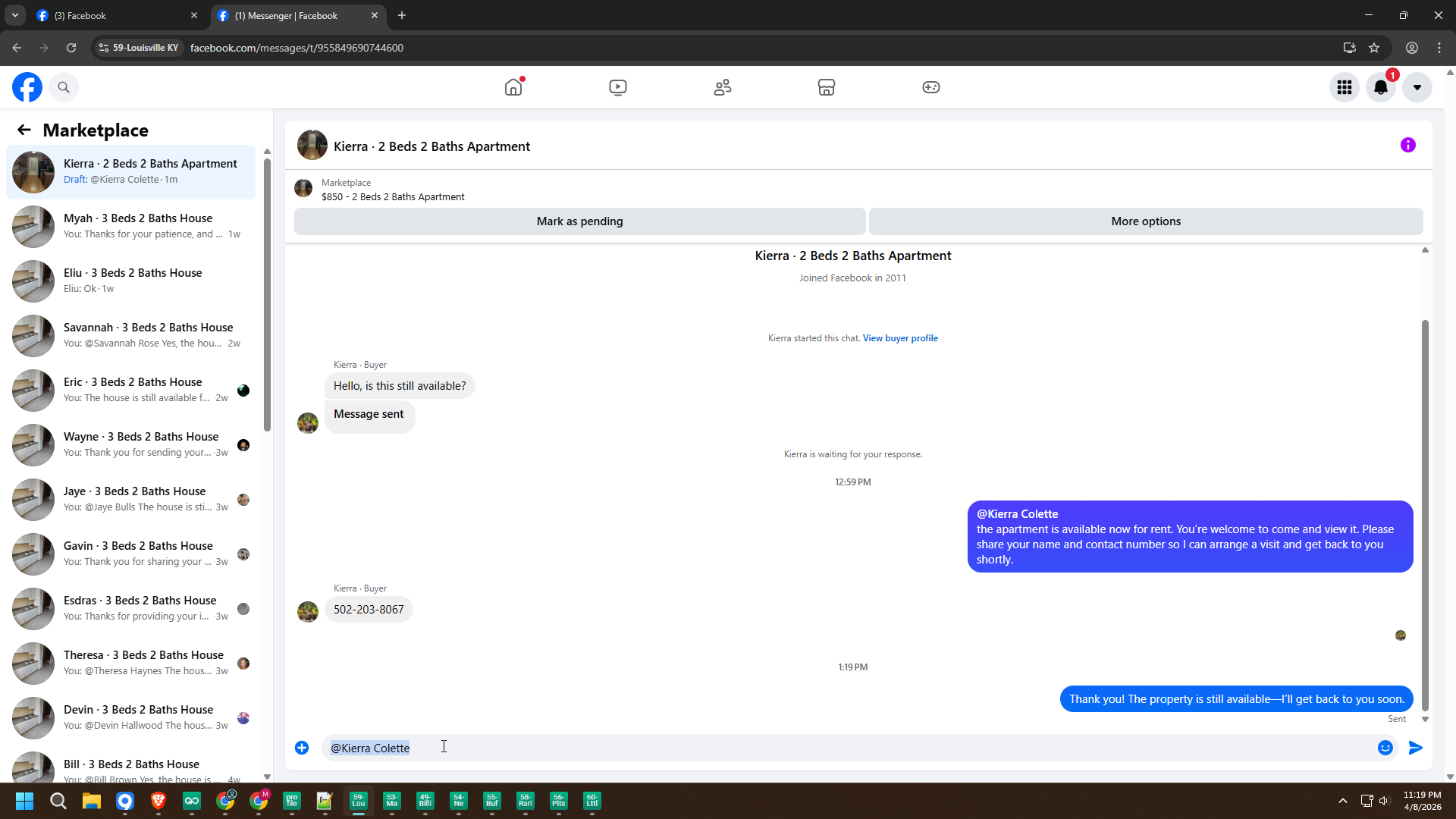Click the plus icon for more actions
The height and width of the screenshot is (819, 1456).
[302, 748]
